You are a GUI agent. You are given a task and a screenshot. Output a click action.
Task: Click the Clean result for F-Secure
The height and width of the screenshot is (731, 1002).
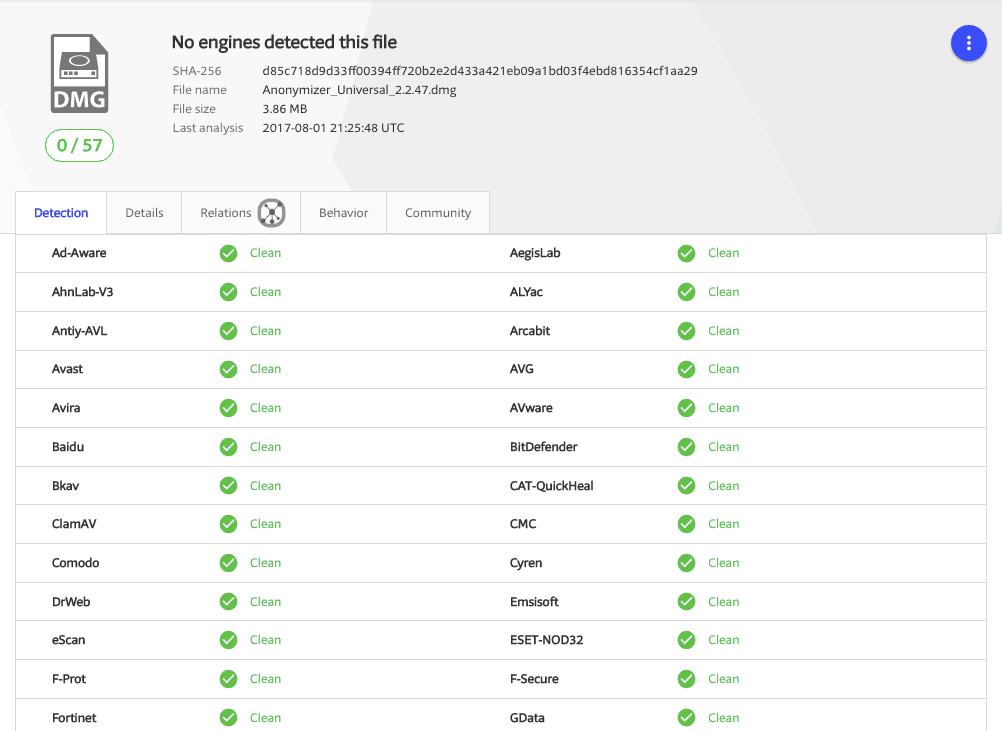coord(723,679)
